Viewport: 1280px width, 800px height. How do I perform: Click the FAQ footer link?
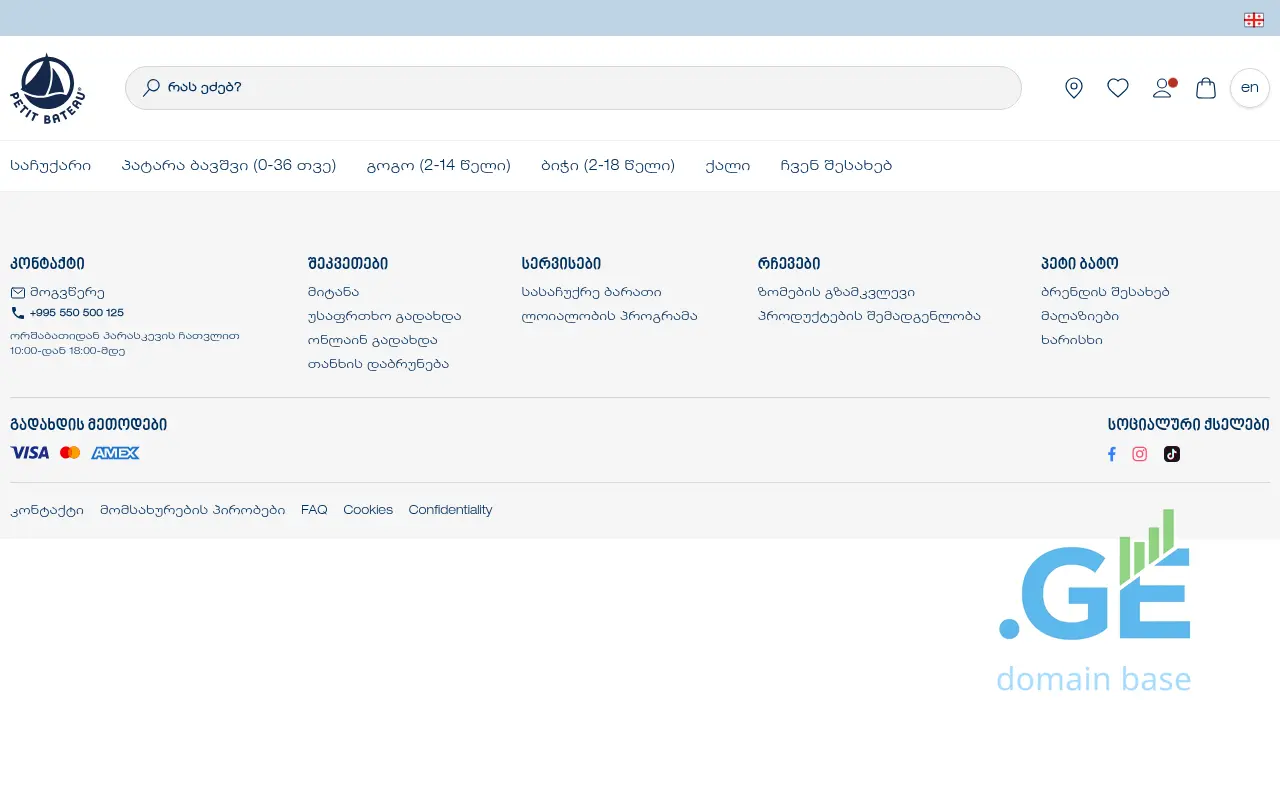[x=314, y=510]
